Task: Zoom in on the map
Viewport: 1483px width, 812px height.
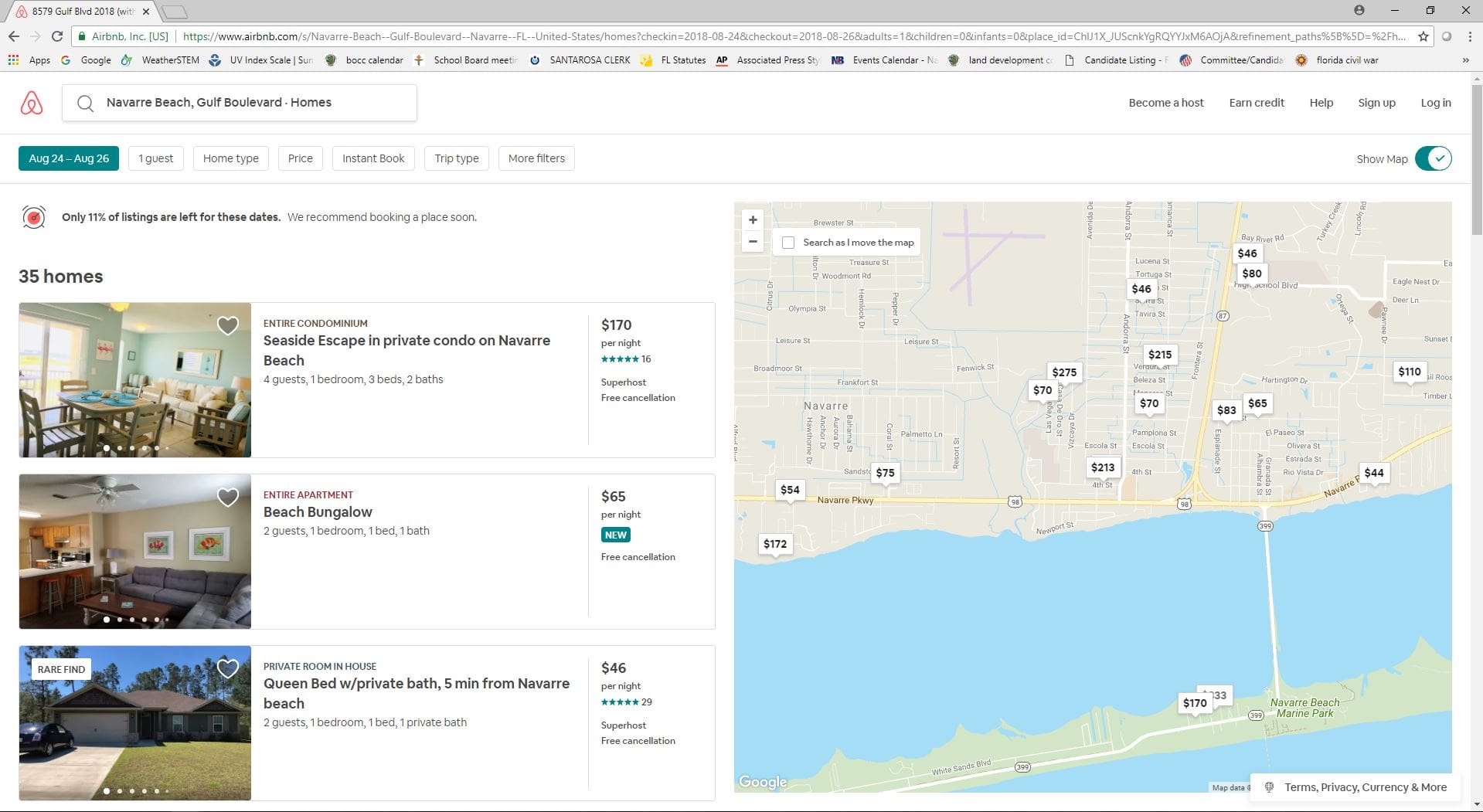Action: click(753, 220)
